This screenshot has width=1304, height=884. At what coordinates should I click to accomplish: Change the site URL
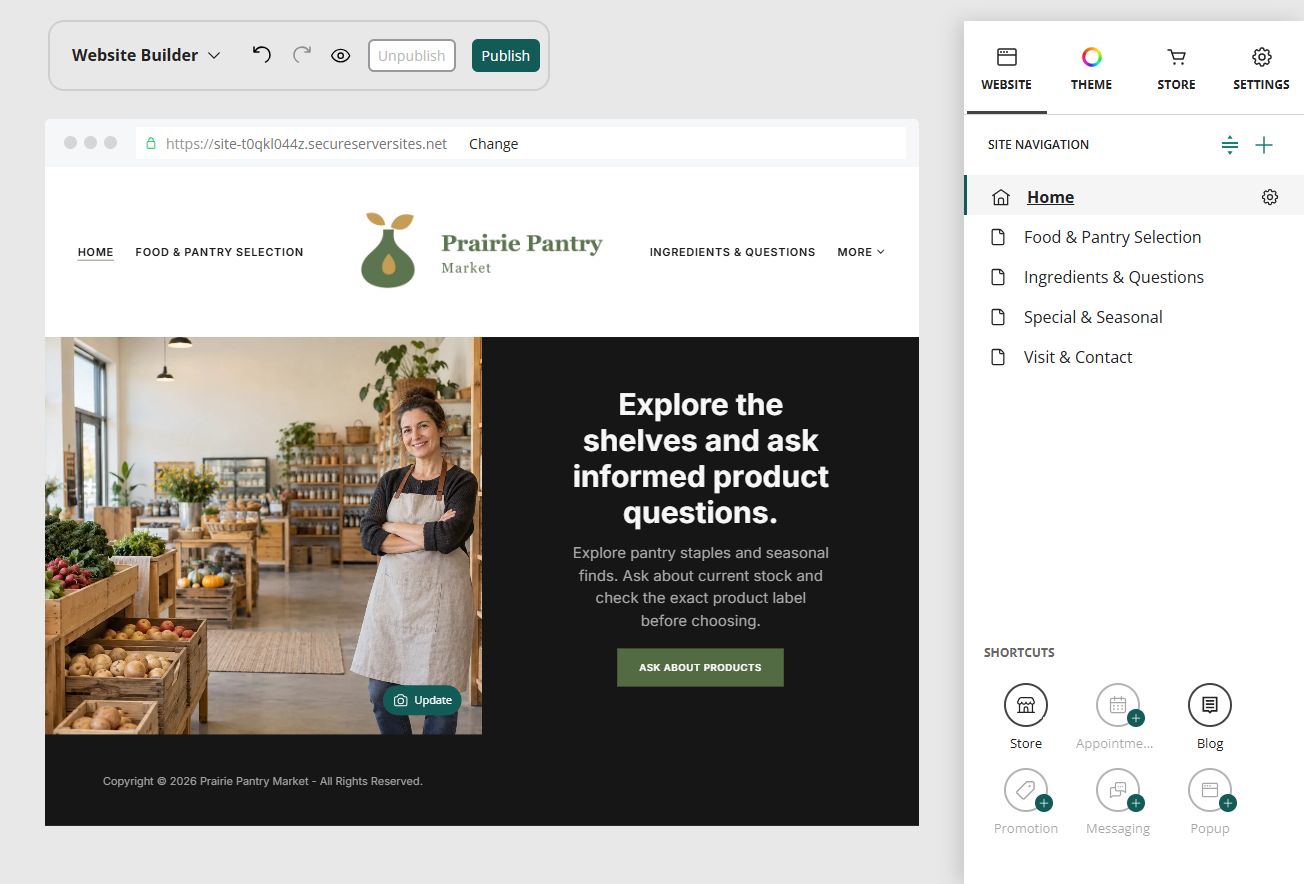tap(494, 144)
